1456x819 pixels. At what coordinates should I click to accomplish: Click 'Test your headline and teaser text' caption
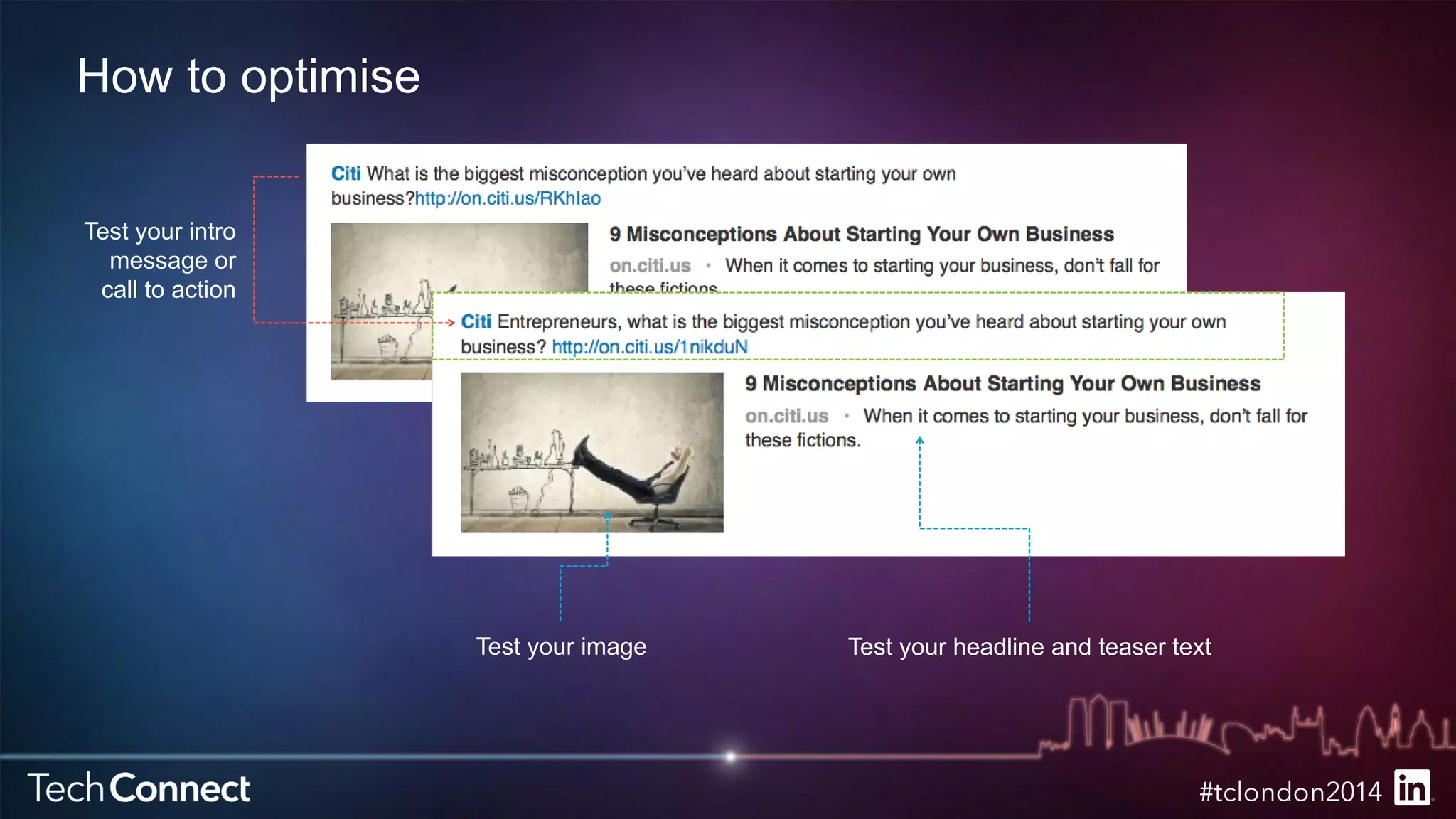point(1029,646)
